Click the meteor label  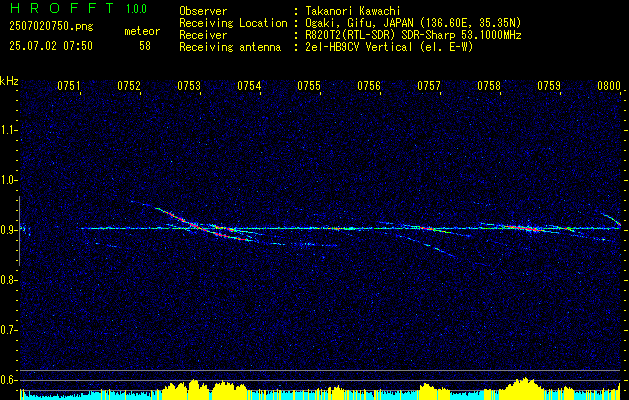click(142, 31)
